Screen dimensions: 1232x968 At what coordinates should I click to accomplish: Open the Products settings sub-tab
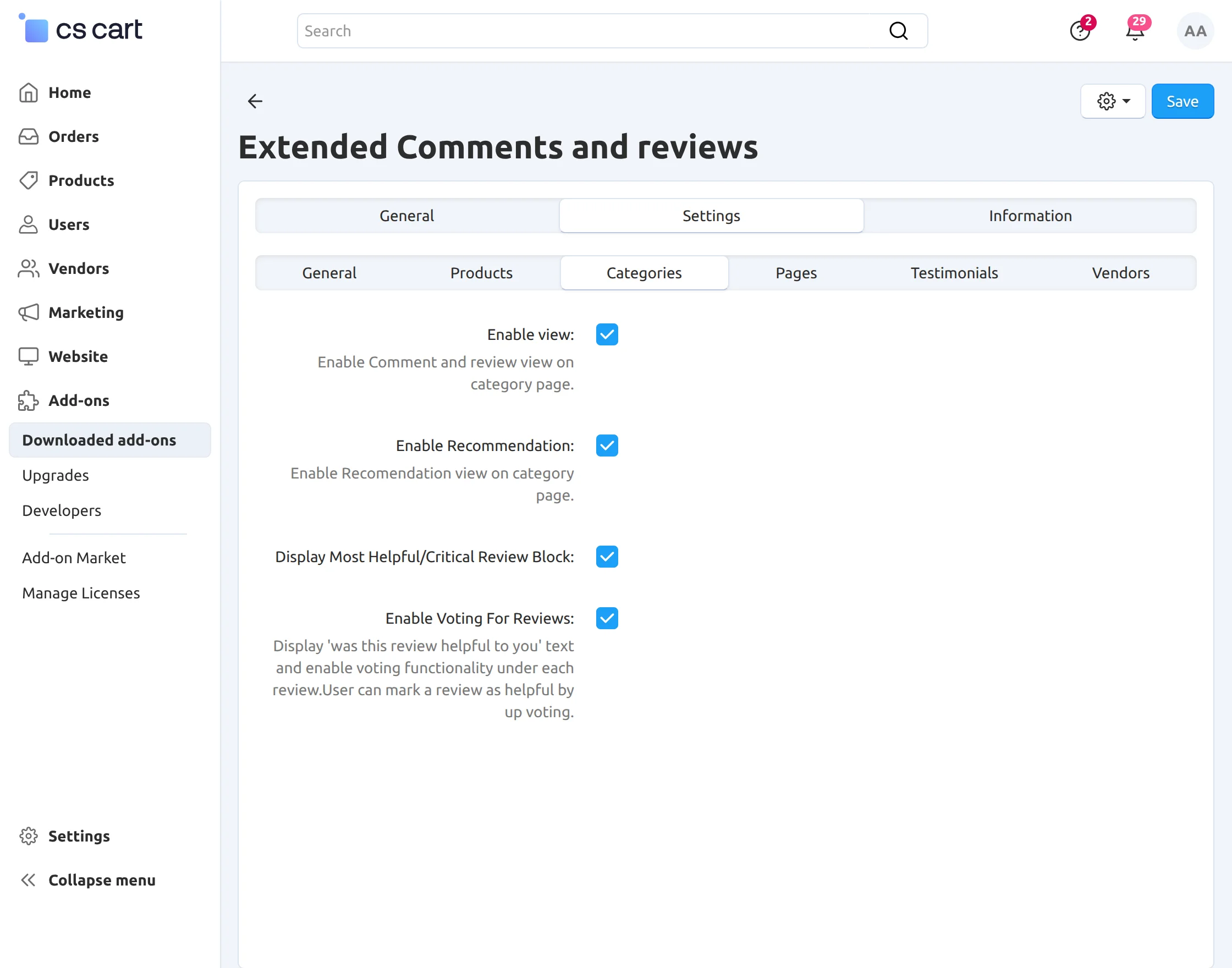coord(481,273)
